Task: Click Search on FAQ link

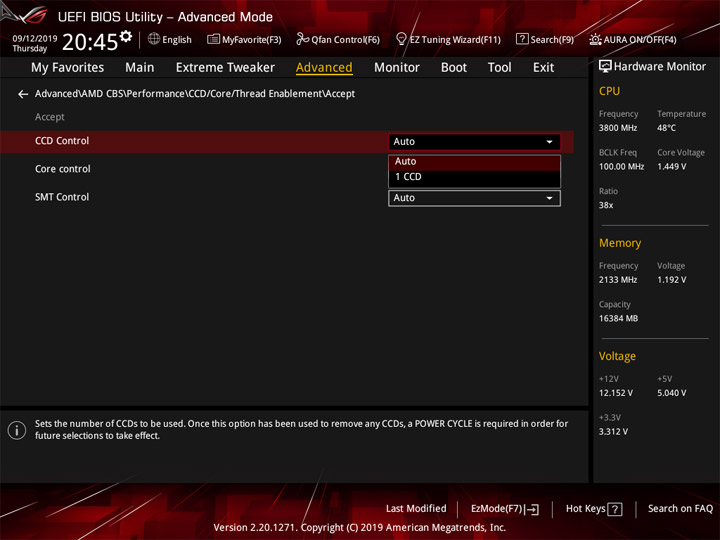Action: point(681,509)
